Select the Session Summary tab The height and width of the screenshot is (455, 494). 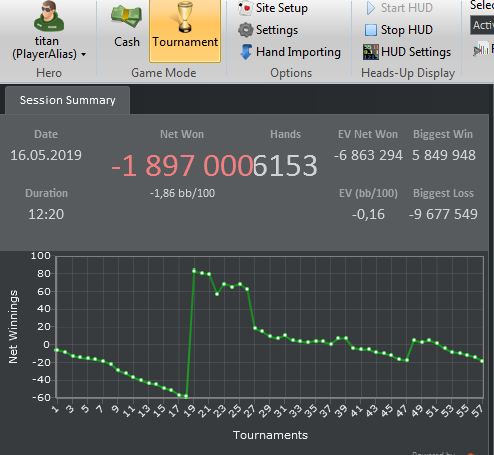point(67,100)
